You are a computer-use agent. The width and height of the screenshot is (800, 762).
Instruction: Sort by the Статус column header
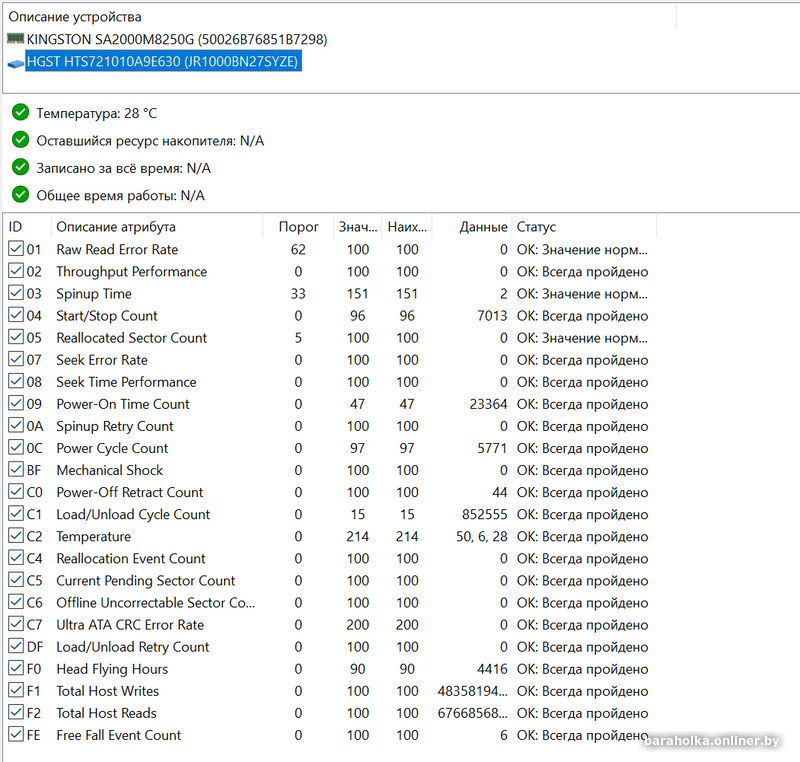click(584, 226)
